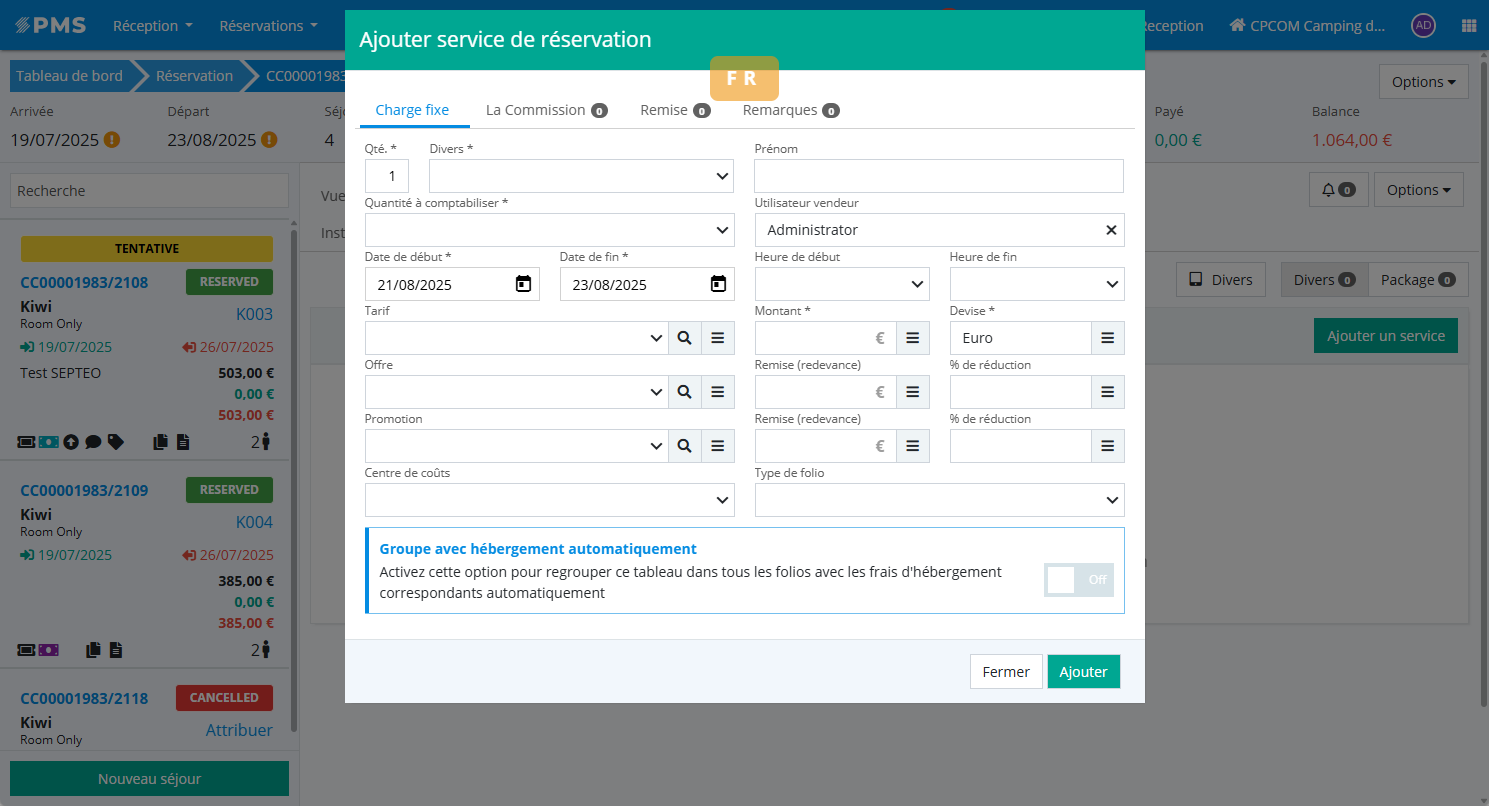The width and height of the screenshot is (1489, 806).
Task: Click the Fermer button
Action: point(1005,672)
